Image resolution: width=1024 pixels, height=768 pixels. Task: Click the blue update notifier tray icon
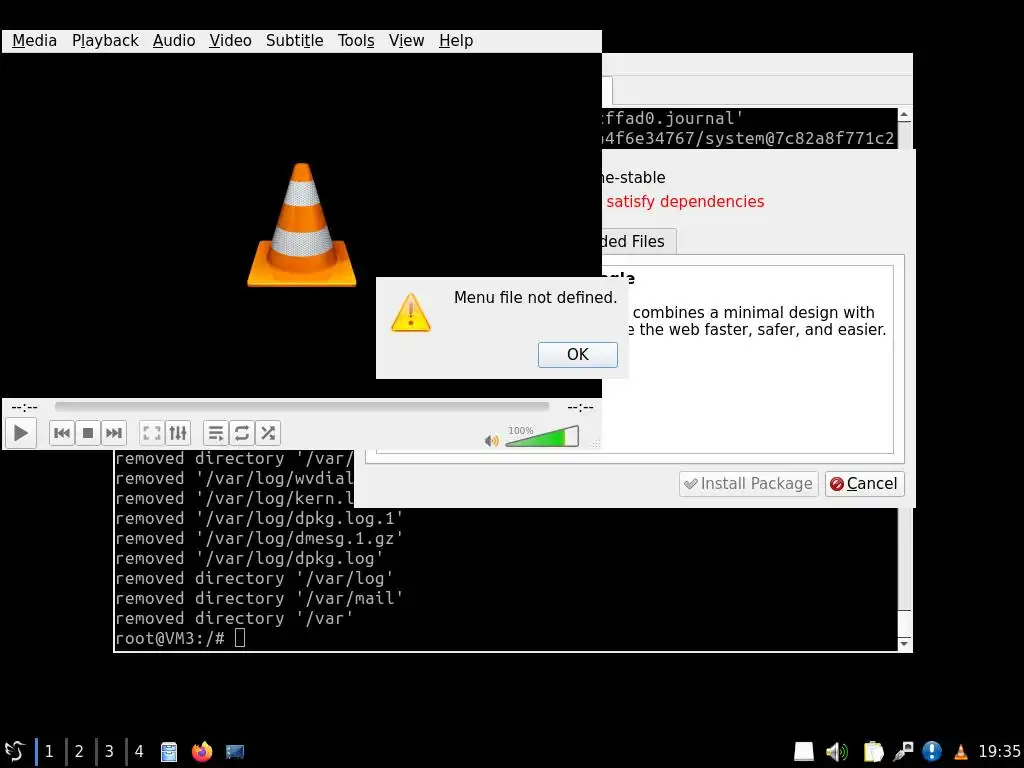pyautogui.click(x=932, y=752)
